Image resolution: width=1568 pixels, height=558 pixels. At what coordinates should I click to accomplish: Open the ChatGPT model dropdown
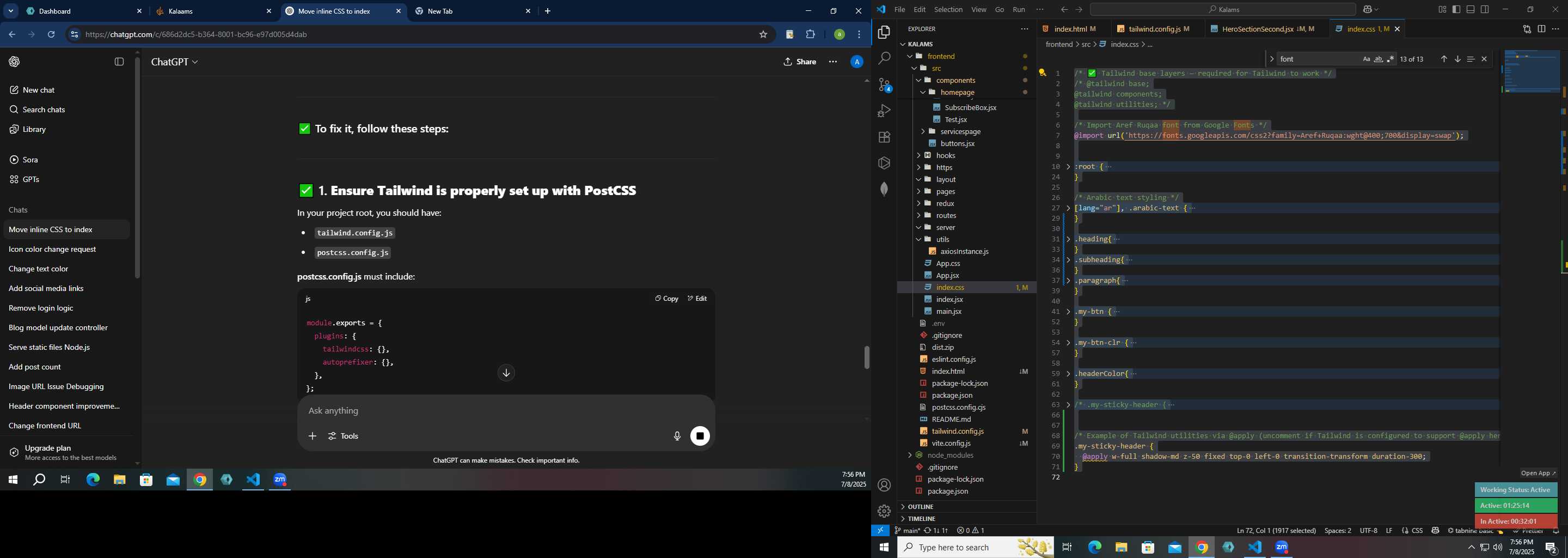click(175, 62)
